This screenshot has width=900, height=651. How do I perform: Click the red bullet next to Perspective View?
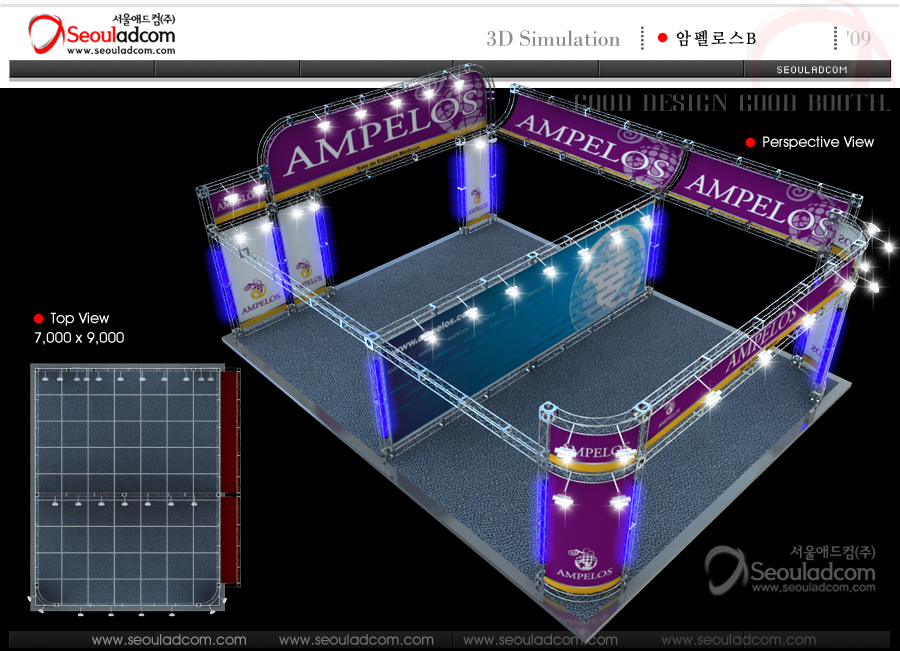tap(750, 142)
